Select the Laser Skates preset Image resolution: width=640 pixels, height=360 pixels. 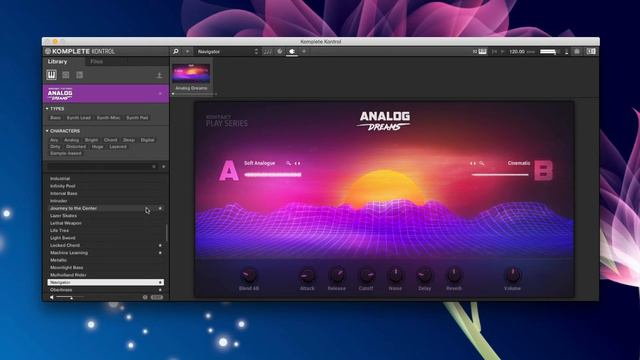point(63,216)
